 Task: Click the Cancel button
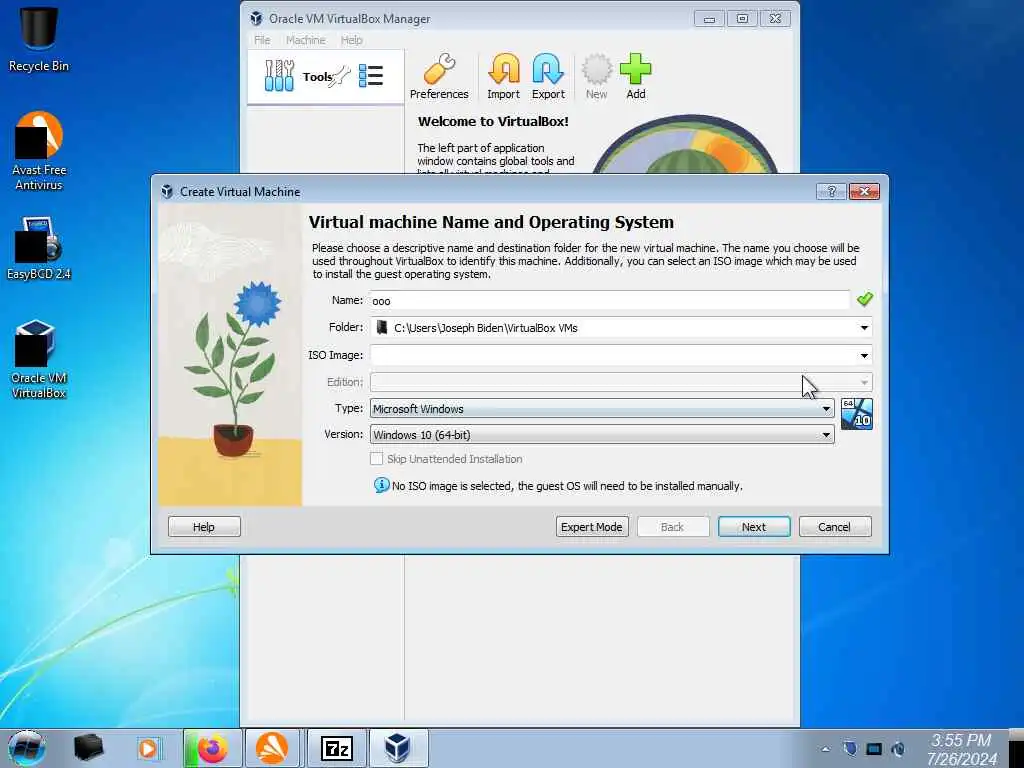click(x=835, y=526)
